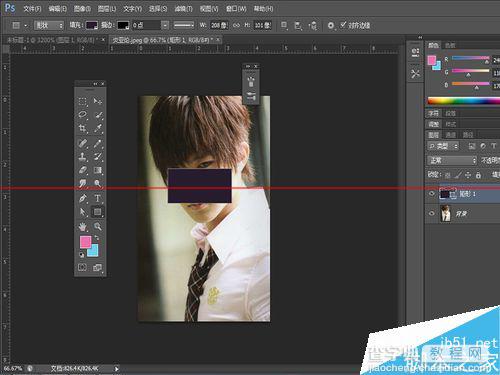Toggle lock image pixels brush icon
The width and height of the screenshot is (500, 375).
point(458,175)
